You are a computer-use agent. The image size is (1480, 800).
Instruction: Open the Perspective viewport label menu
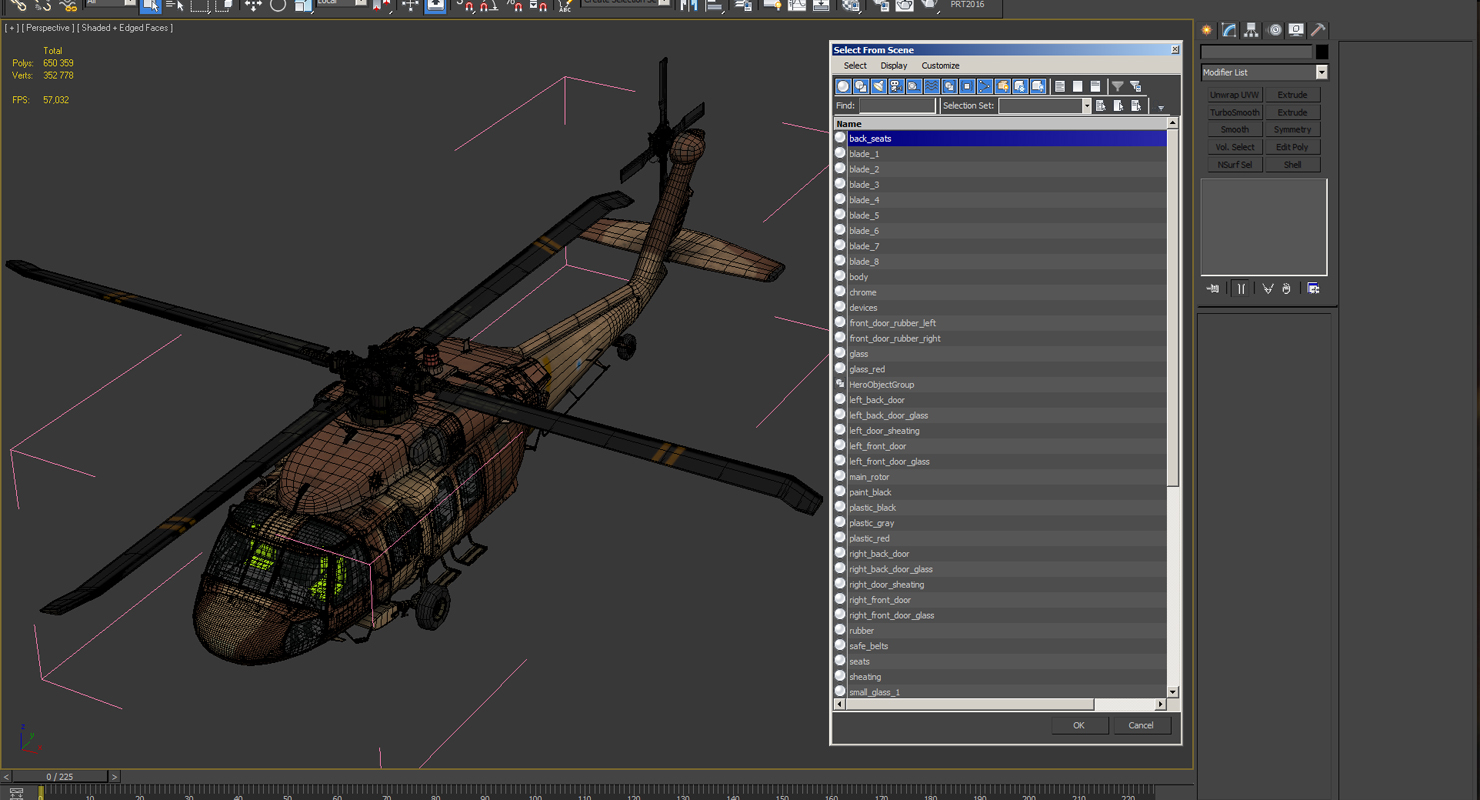48,28
